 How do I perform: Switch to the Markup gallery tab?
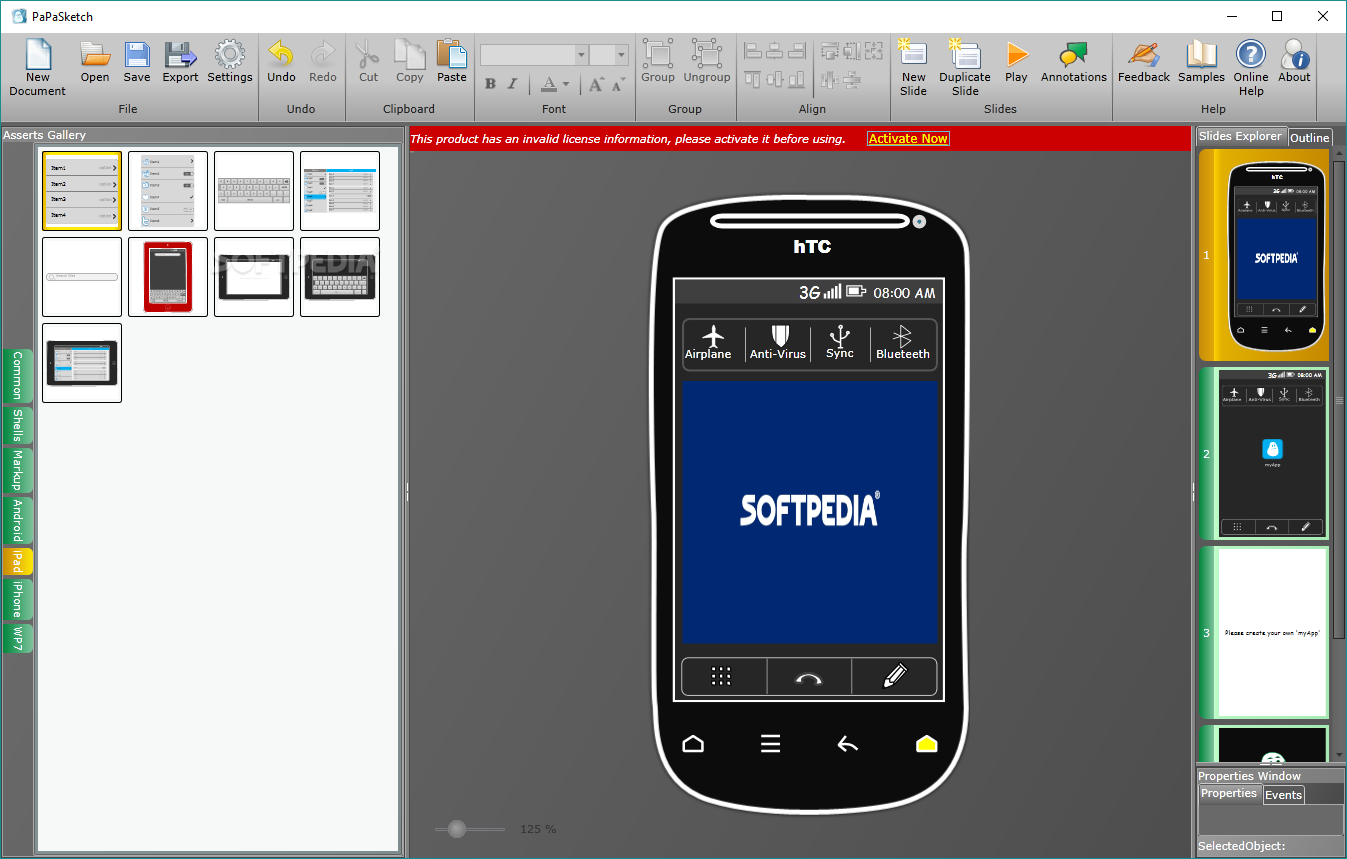pyautogui.click(x=18, y=471)
